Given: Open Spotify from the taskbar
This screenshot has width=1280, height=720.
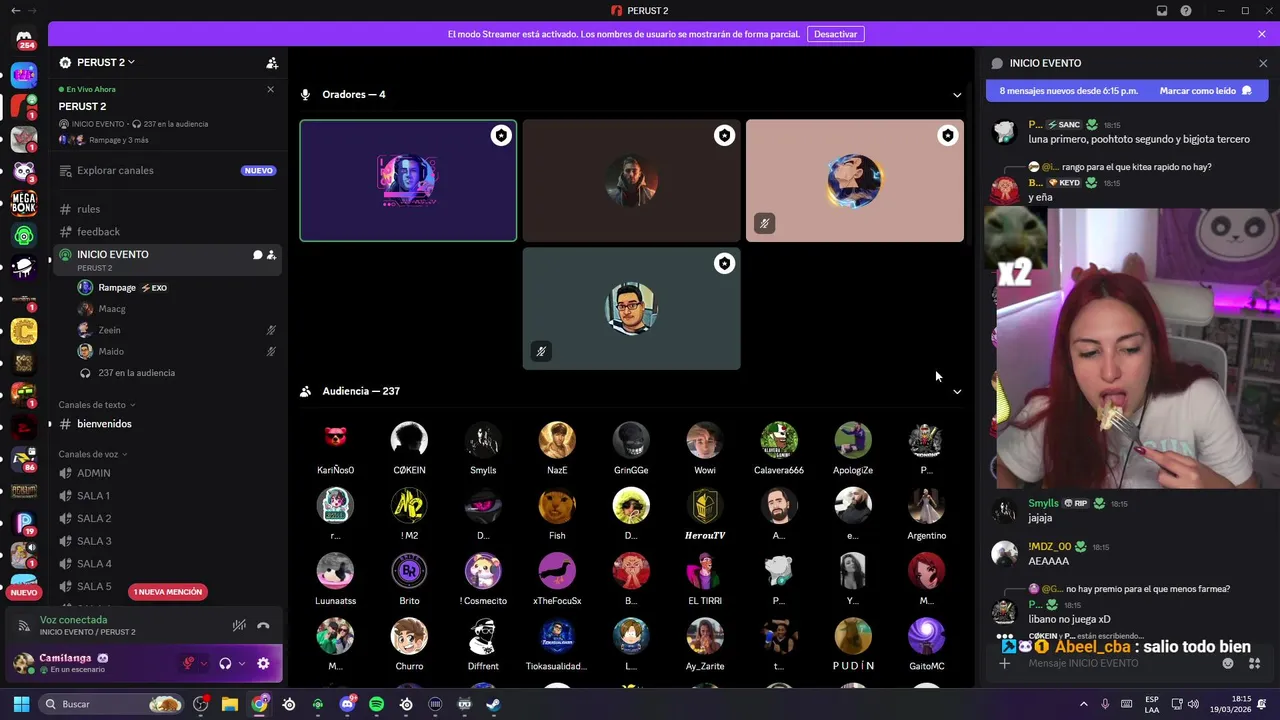Looking at the screenshot, I should point(376,704).
